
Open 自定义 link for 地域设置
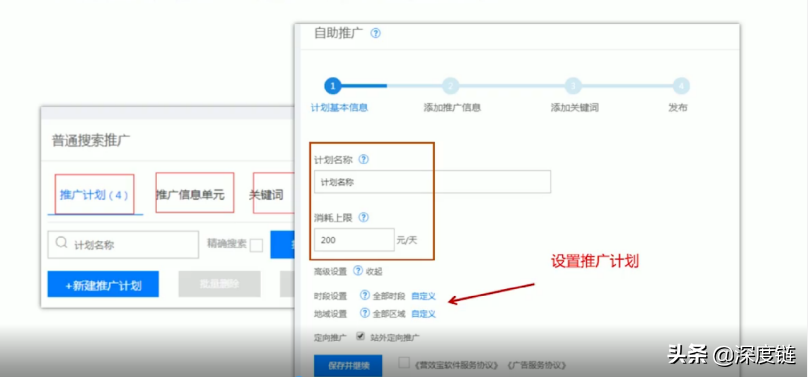click(x=424, y=314)
